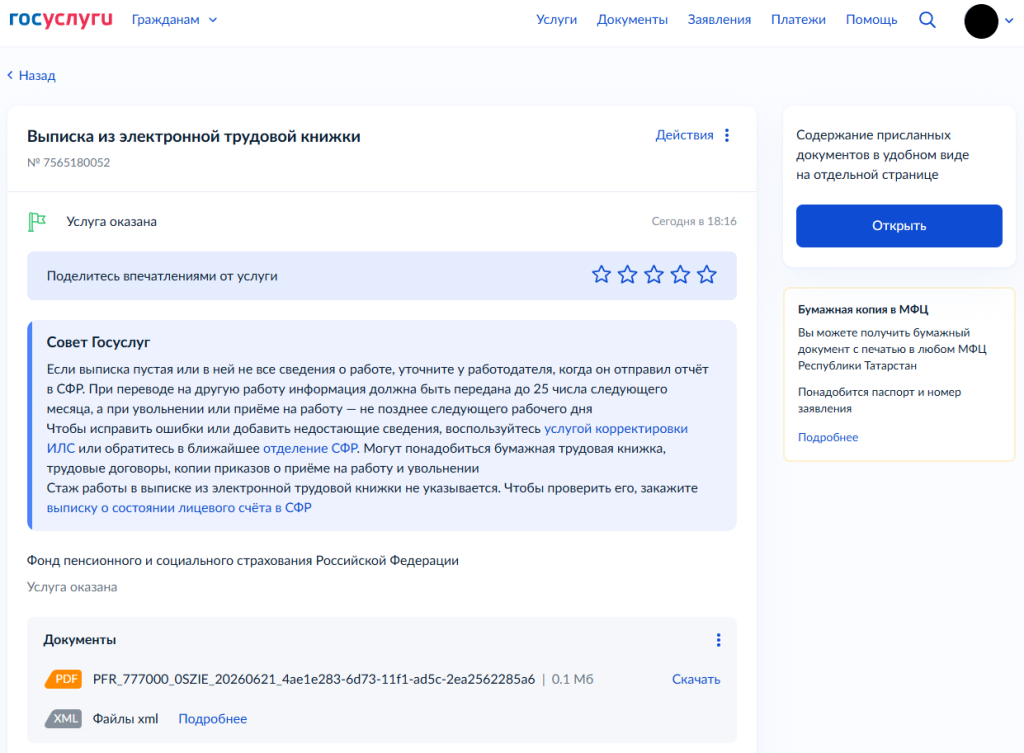This screenshot has width=1024, height=753.
Task: Open выписку о состоянии лицевого счёта link
Action: coord(179,507)
